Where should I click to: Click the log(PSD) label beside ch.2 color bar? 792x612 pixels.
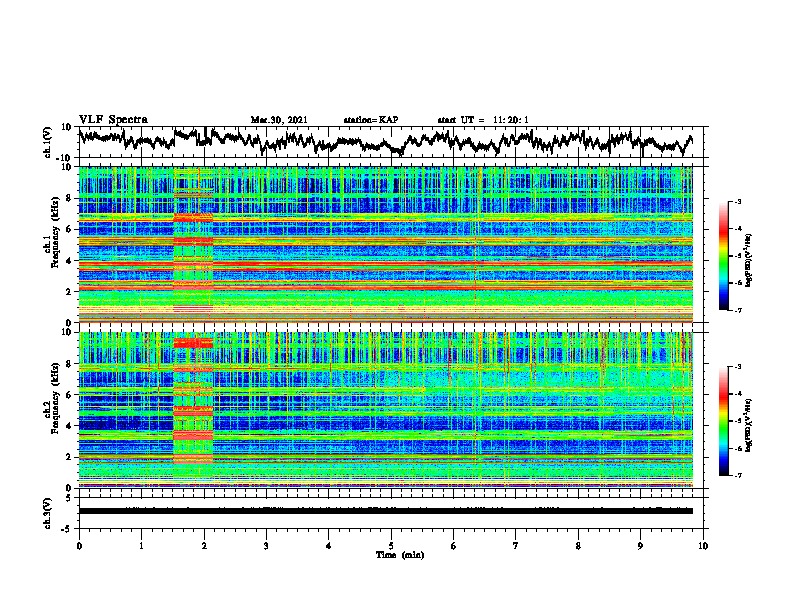(x=748, y=425)
